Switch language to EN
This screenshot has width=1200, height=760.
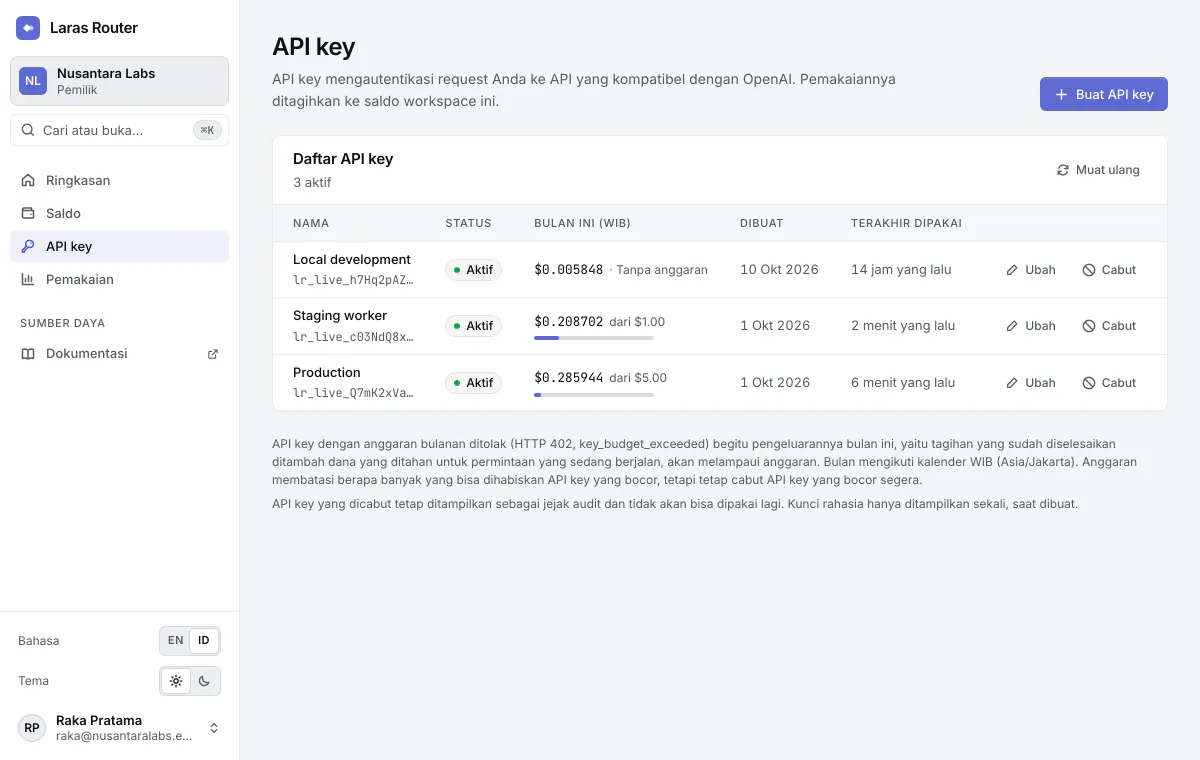[x=176, y=640]
